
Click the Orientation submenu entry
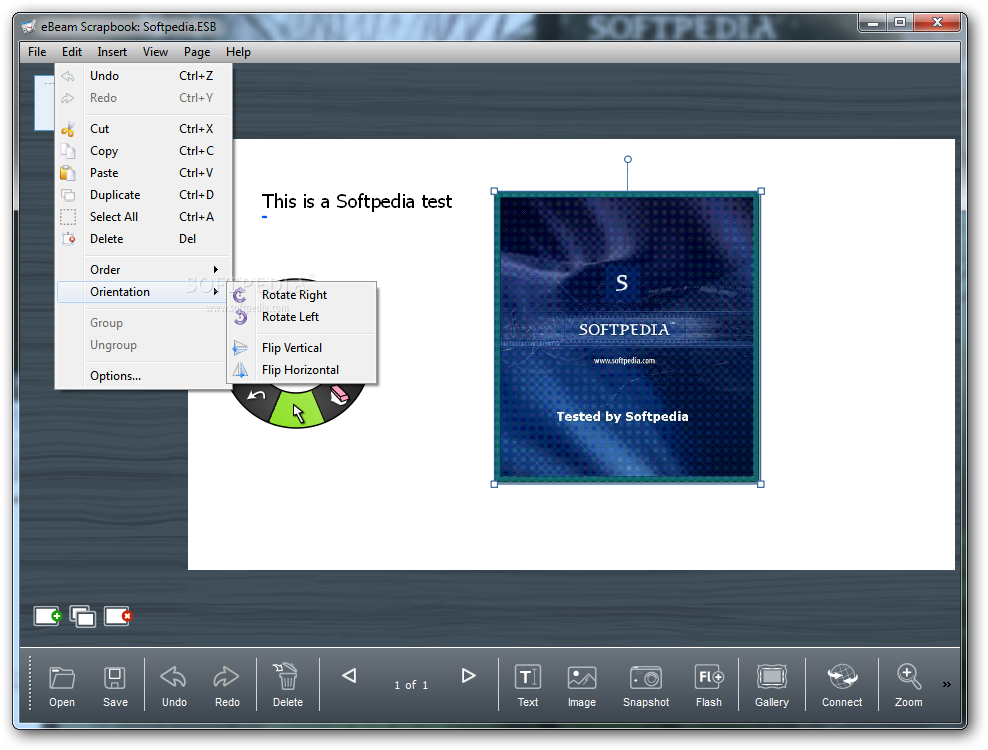(x=144, y=292)
